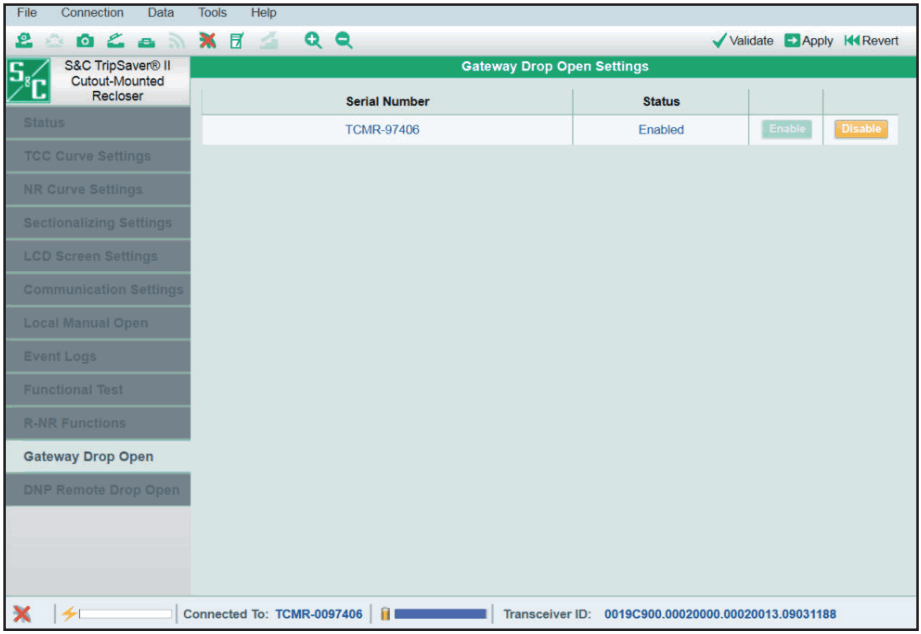Click the greyed envelope toolbar icon
The height and width of the screenshot is (634, 921).
pyautogui.click(x=54, y=41)
